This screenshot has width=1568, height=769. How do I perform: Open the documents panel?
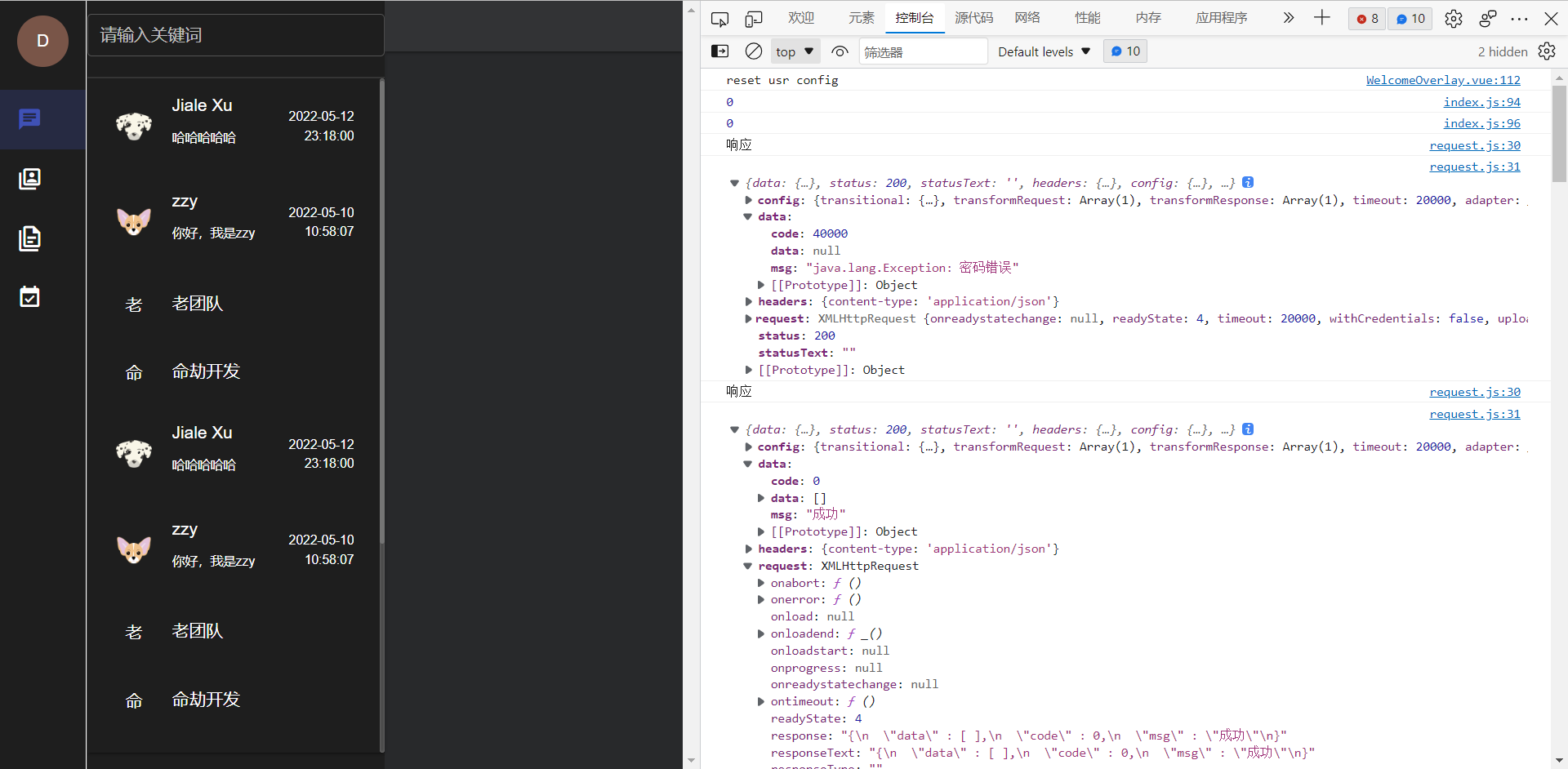pyautogui.click(x=30, y=238)
